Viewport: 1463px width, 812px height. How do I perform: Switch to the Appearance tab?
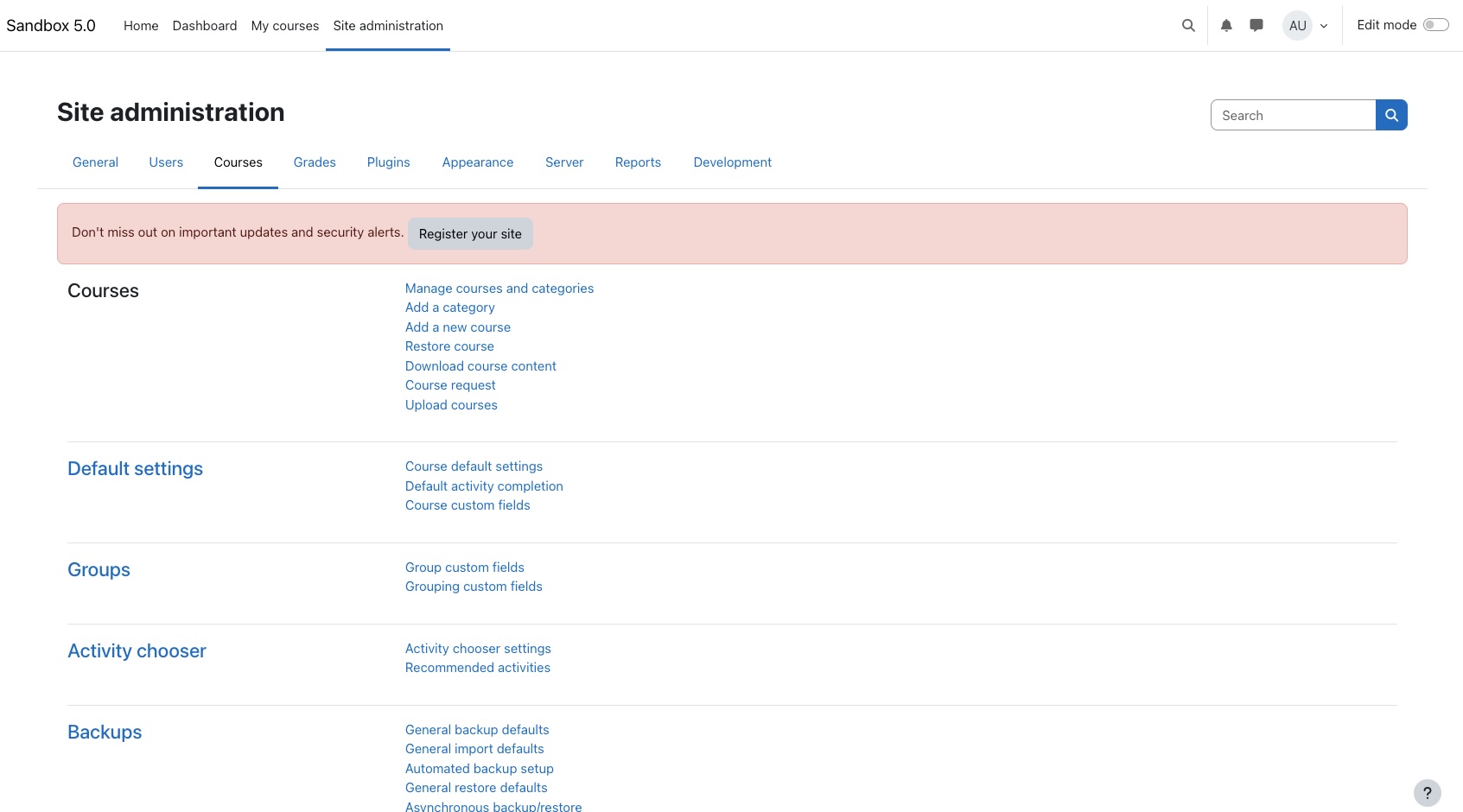[x=477, y=162]
